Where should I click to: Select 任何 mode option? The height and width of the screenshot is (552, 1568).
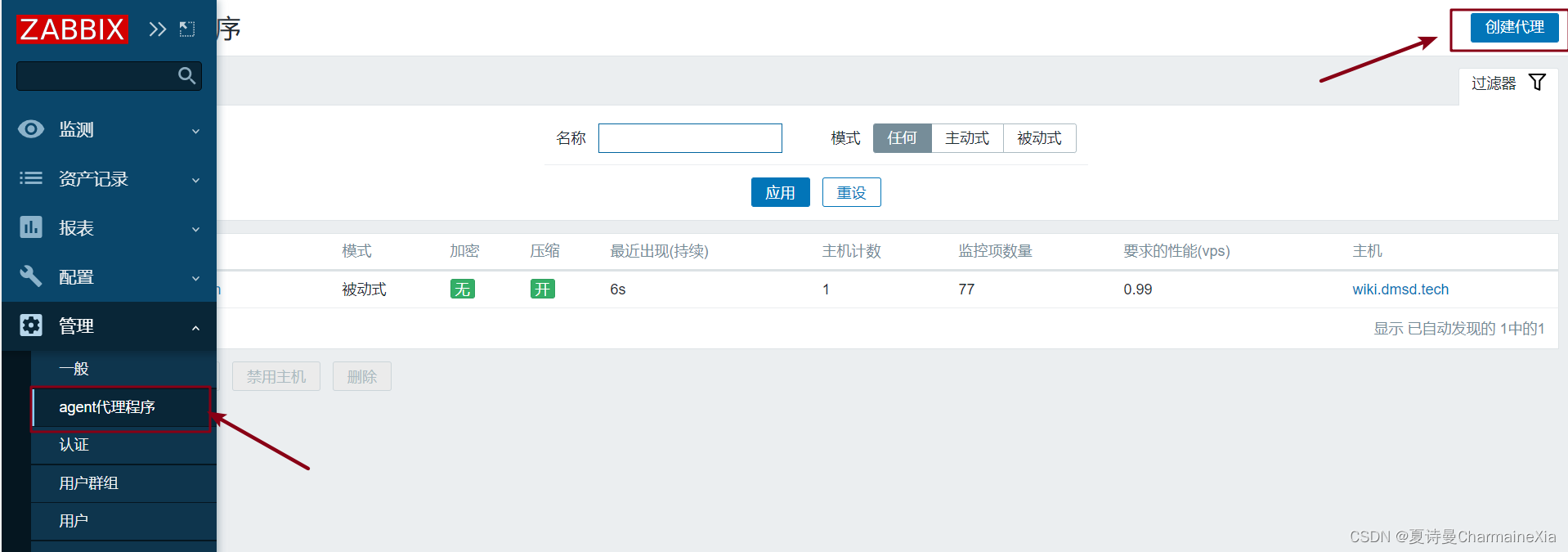pyautogui.click(x=903, y=138)
